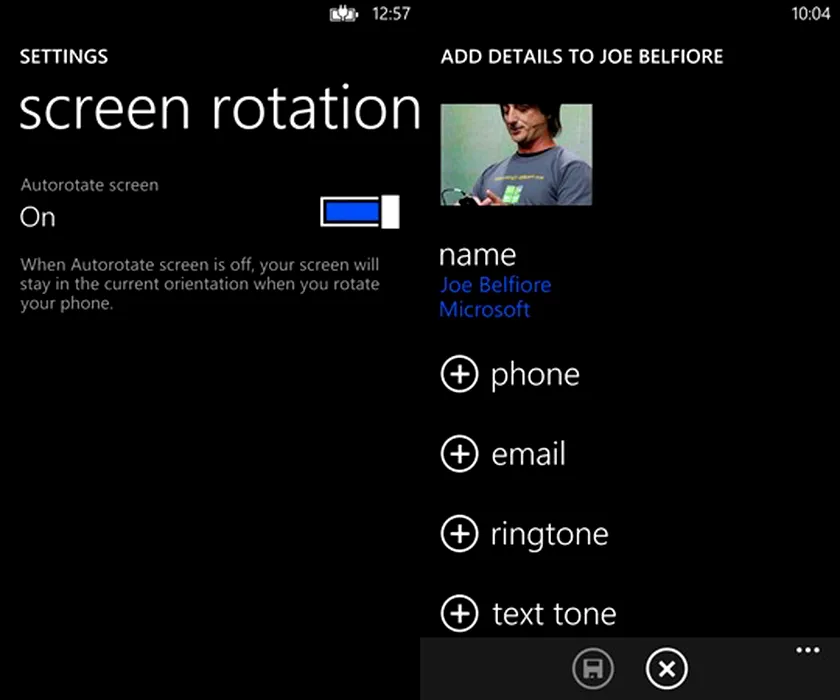Select the text tone label
840x700 pixels.
[554, 614]
